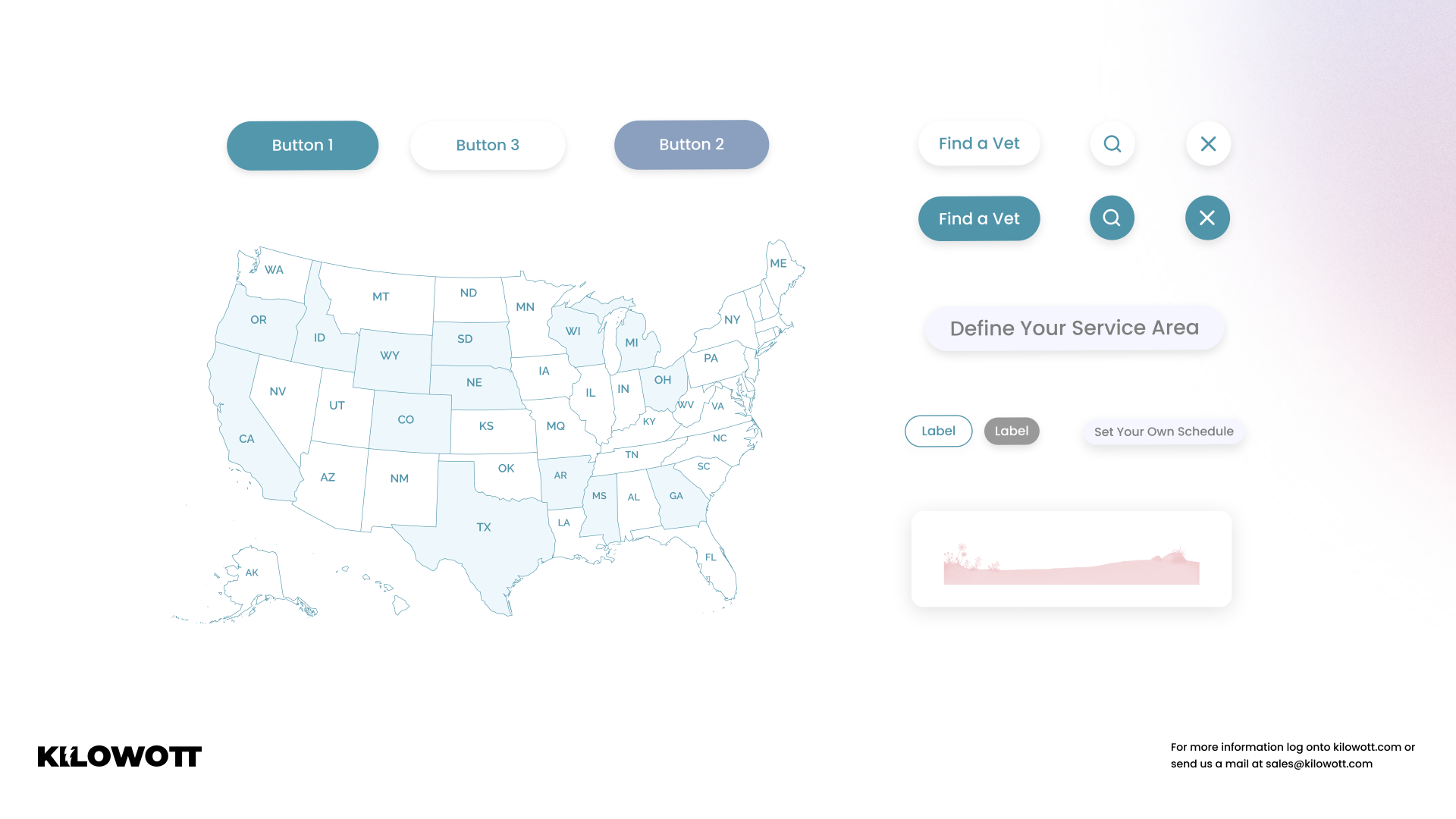Screen dimensions: 1456x819
Task: Click the white Find a Vet button
Action: (979, 144)
